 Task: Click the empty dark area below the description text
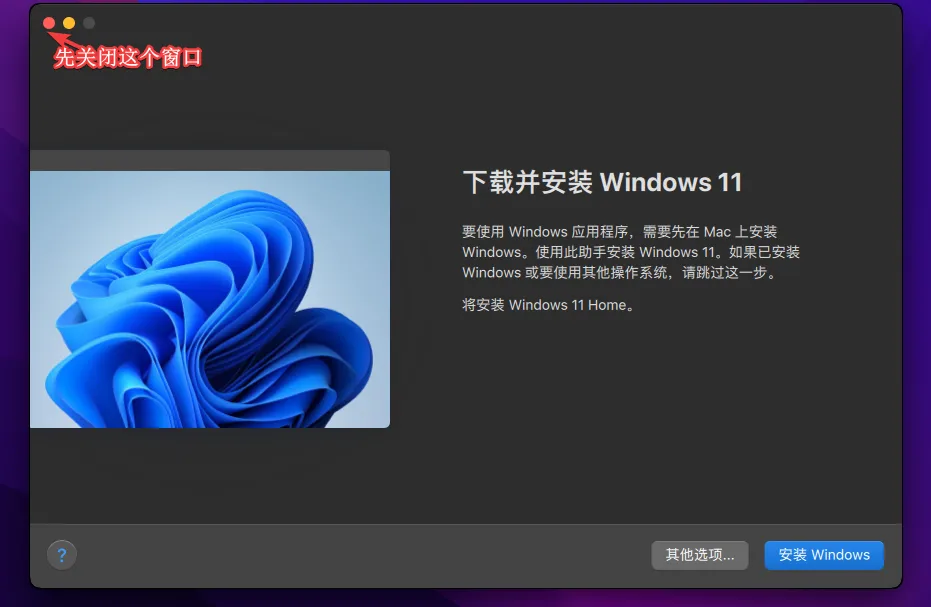640,420
